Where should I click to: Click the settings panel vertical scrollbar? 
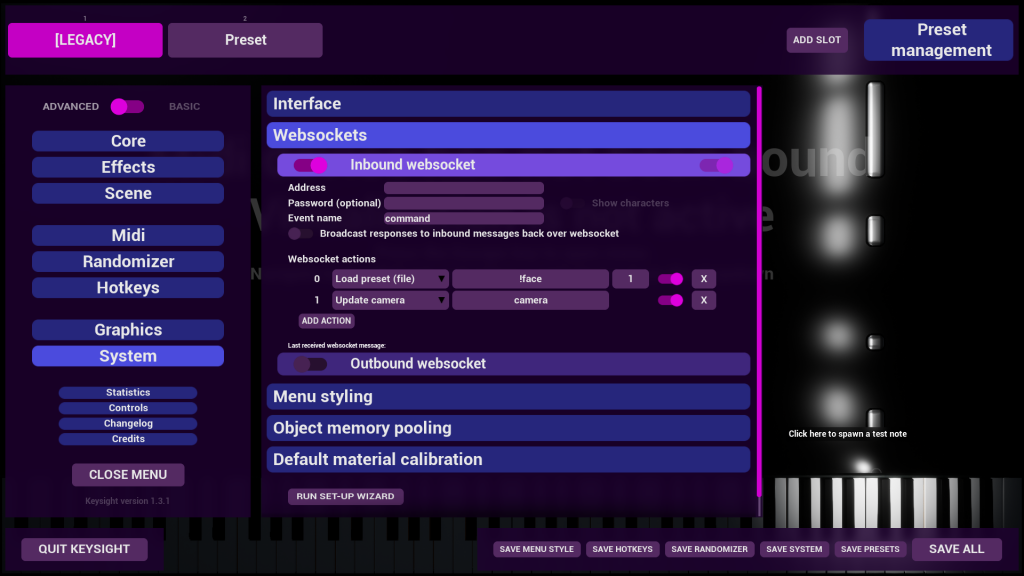759,300
